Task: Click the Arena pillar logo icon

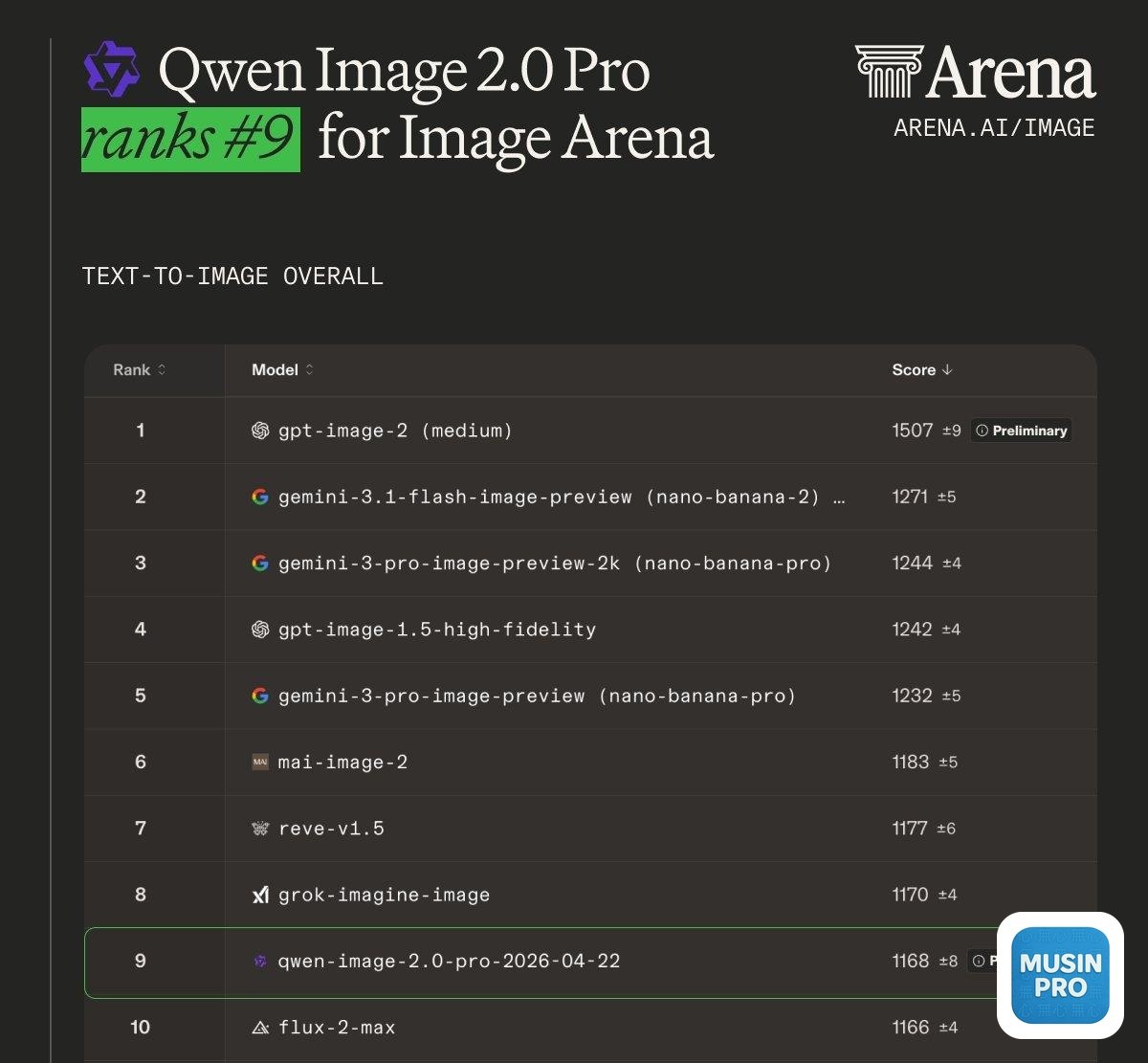Action: point(889,72)
